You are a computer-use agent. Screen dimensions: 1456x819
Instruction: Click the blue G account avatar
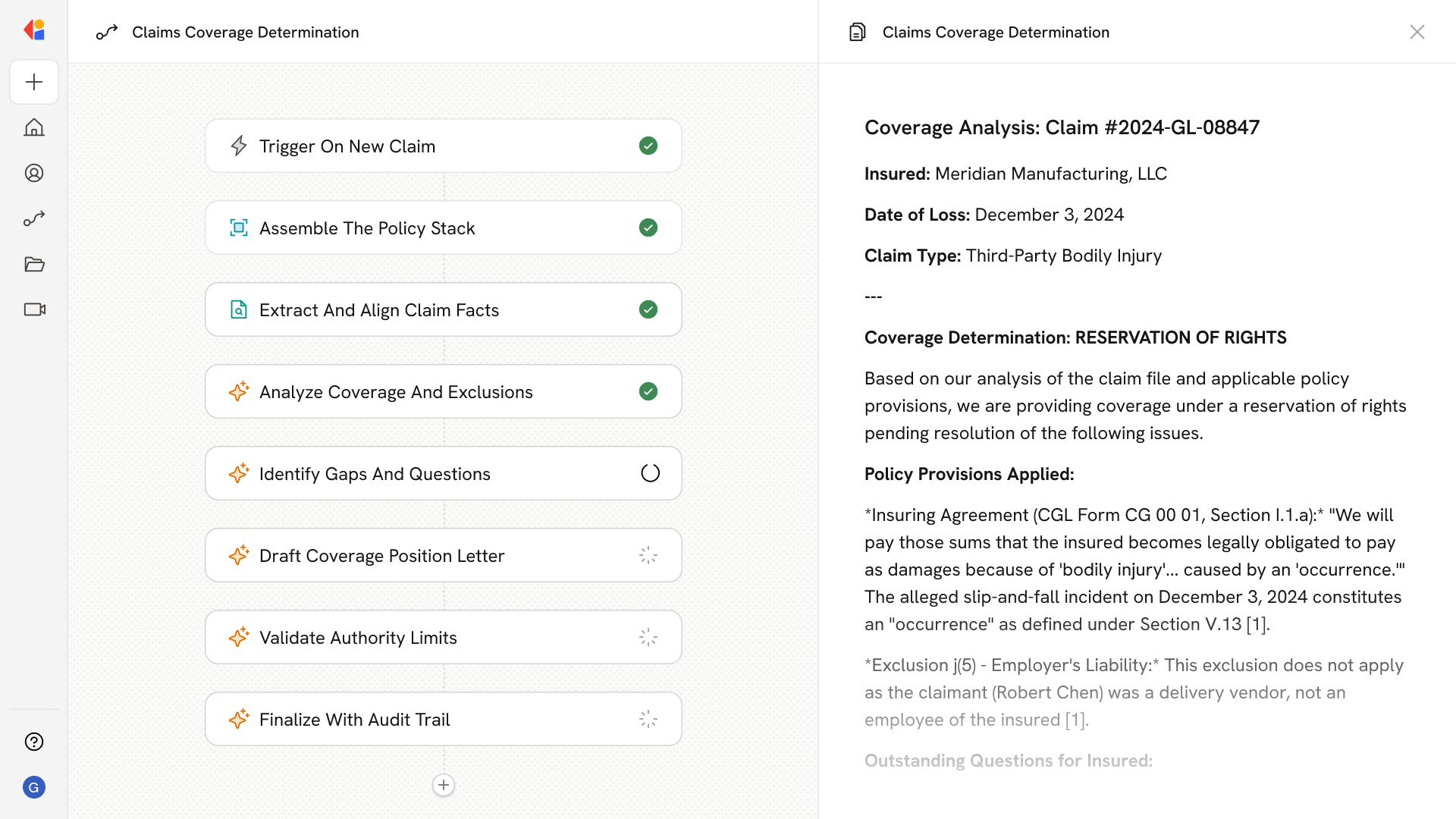34,787
